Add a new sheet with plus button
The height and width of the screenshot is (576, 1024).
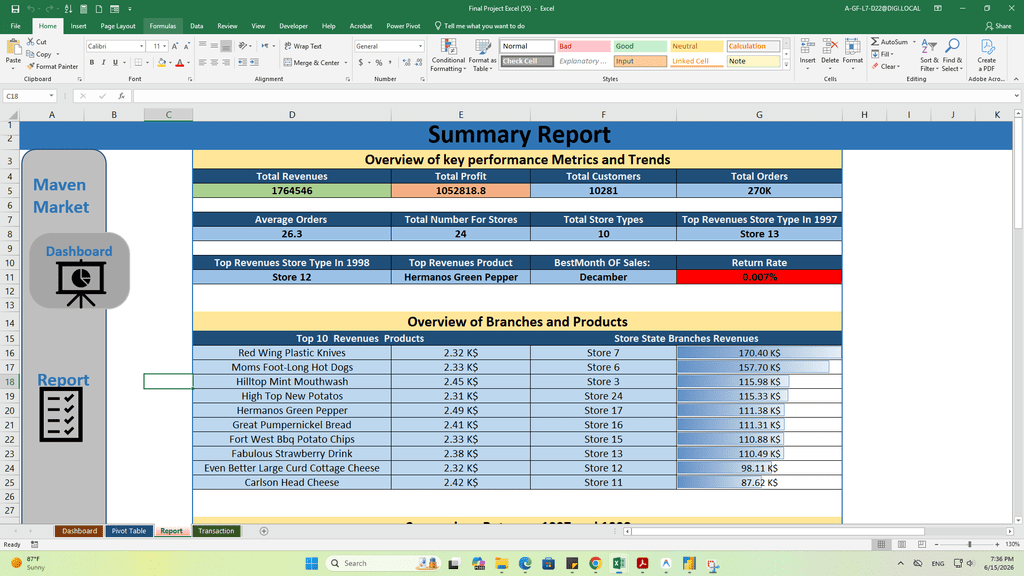click(264, 531)
